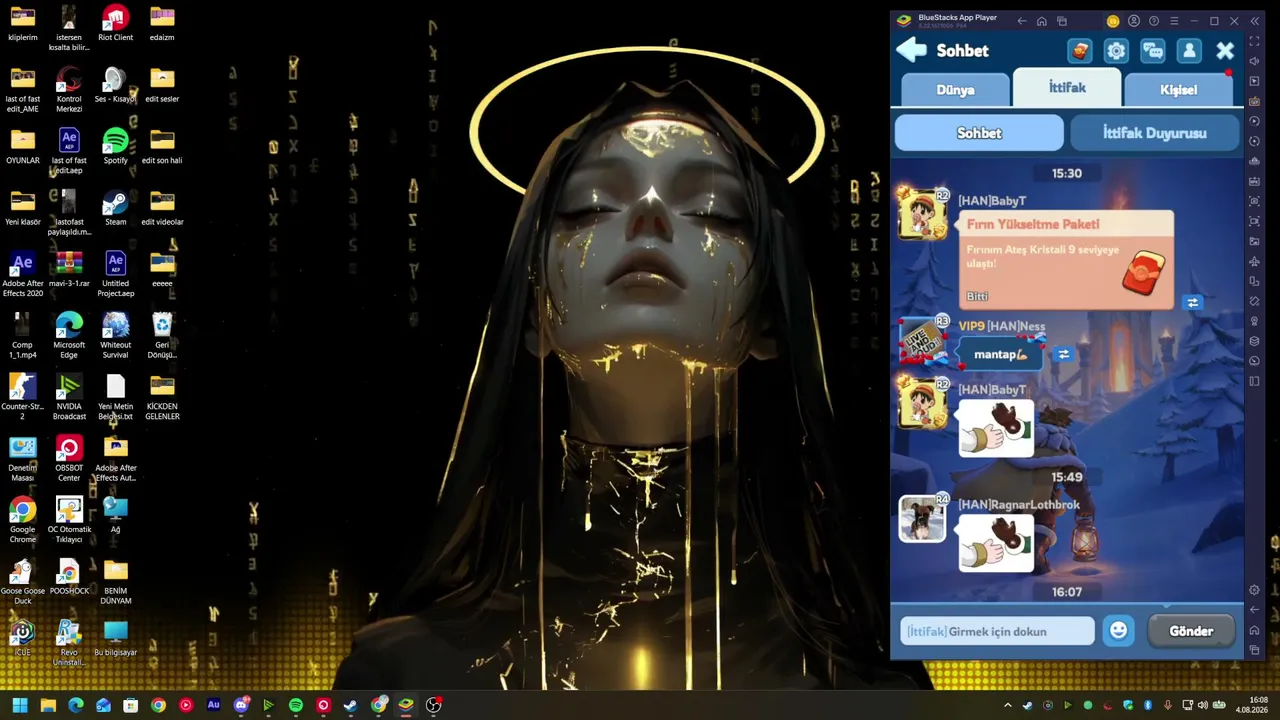Select Microsoft Edge desktop icon
This screenshot has width=1280, height=720.
69,336
